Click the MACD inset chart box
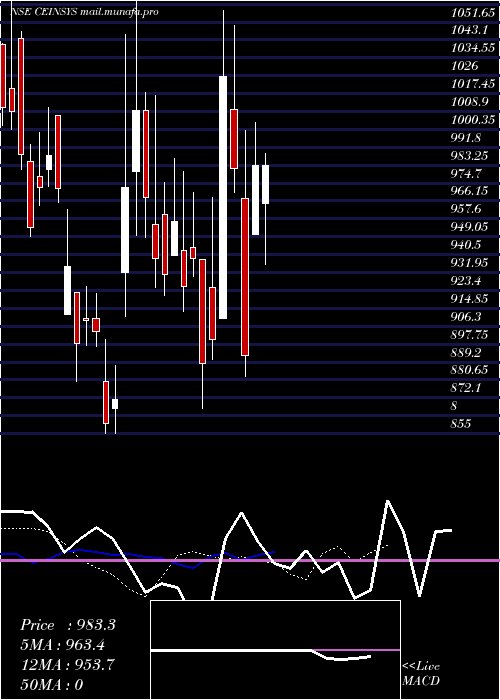The image size is (500, 700). [275, 650]
